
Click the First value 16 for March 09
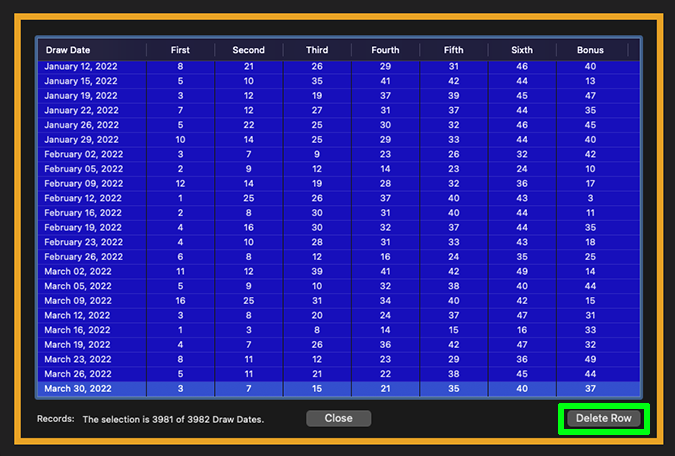click(x=180, y=301)
